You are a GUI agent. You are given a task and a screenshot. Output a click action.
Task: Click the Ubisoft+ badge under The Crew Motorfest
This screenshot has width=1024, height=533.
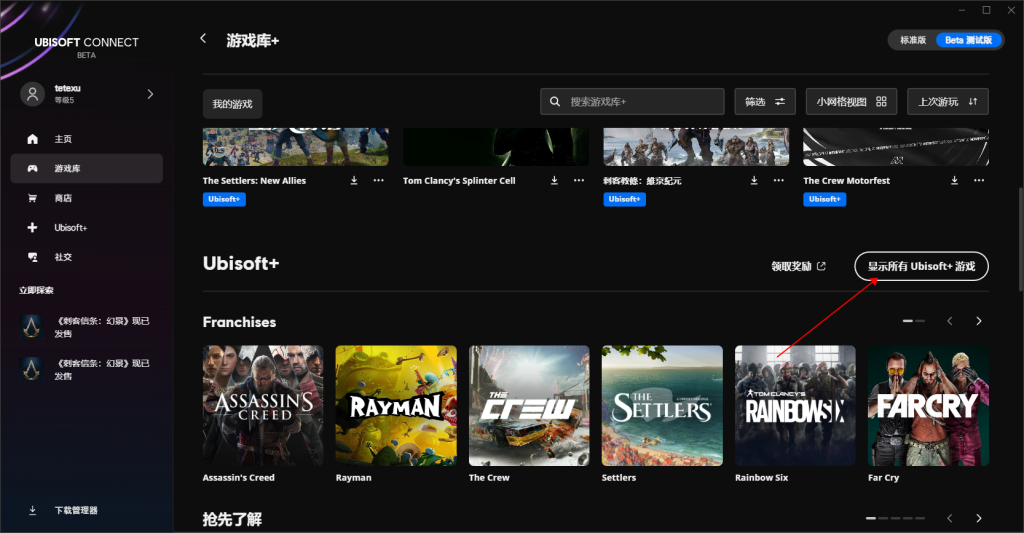824,199
